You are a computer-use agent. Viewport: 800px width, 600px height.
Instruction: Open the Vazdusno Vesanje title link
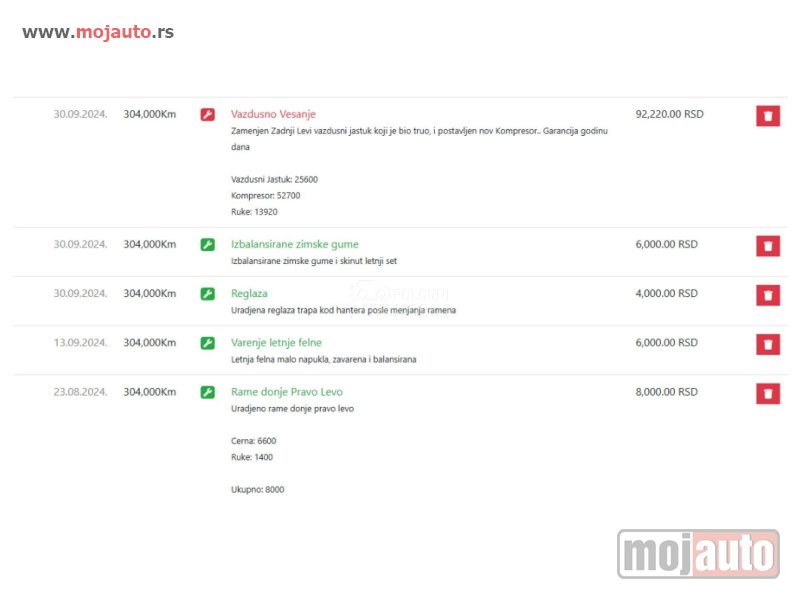(273, 115)
